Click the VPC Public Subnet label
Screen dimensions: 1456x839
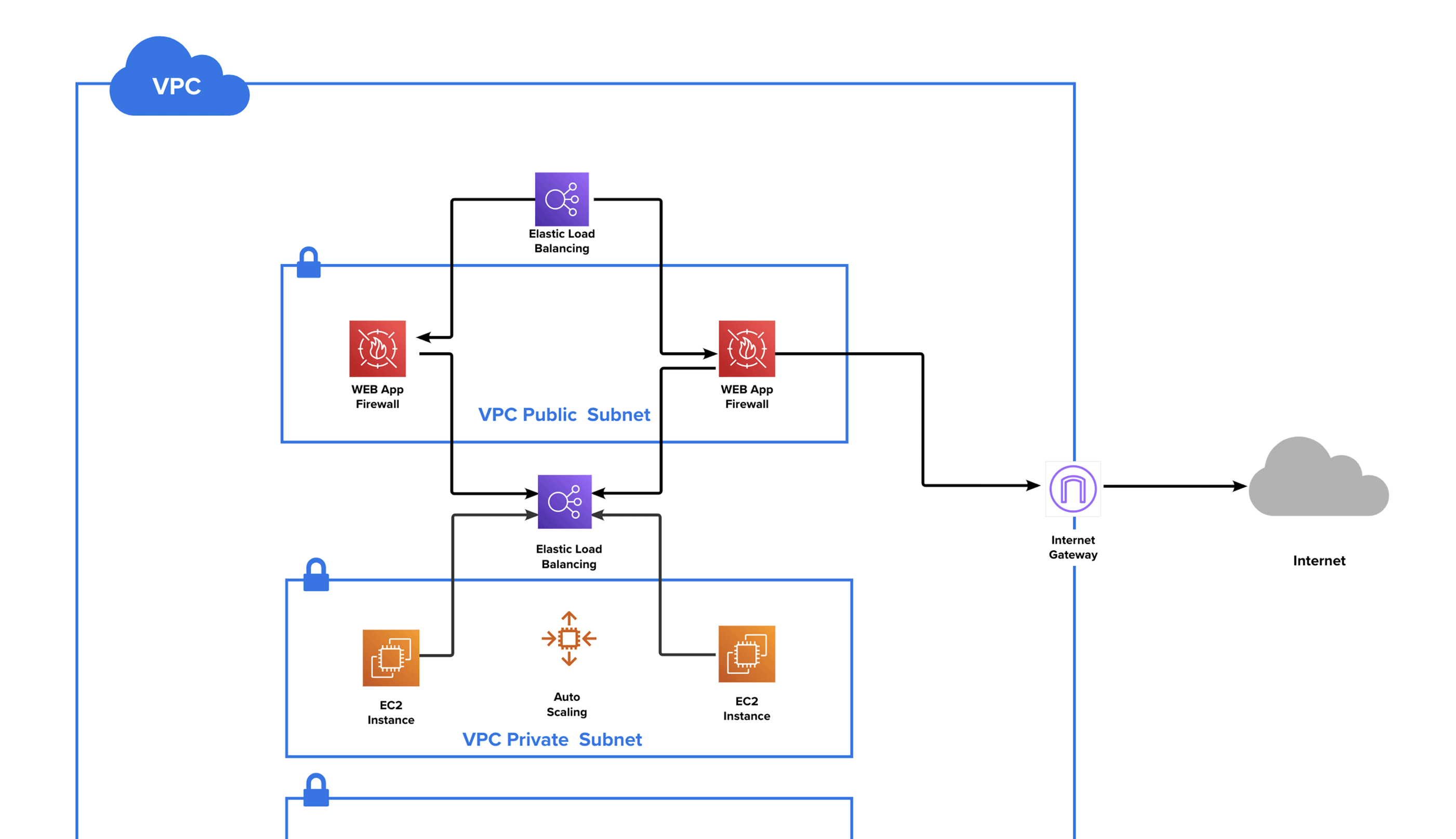point(565,415)
